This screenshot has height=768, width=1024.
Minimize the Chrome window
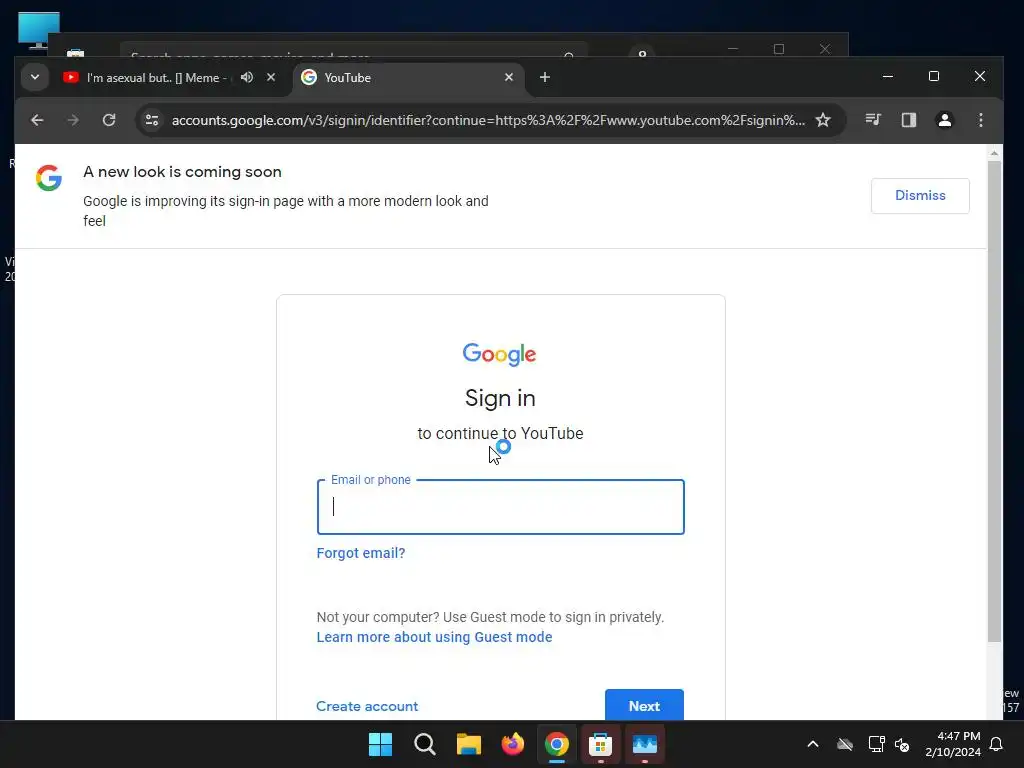(x=888, y=76)
